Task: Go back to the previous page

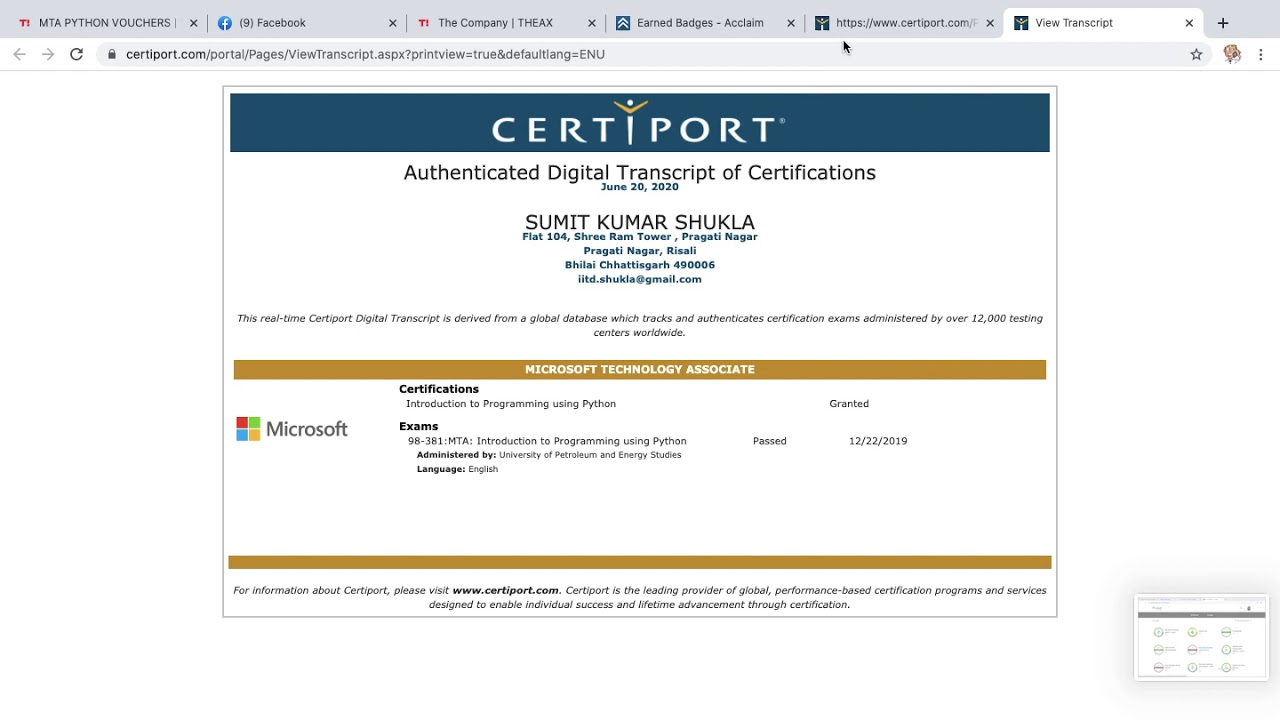Action: coord(20,54)
